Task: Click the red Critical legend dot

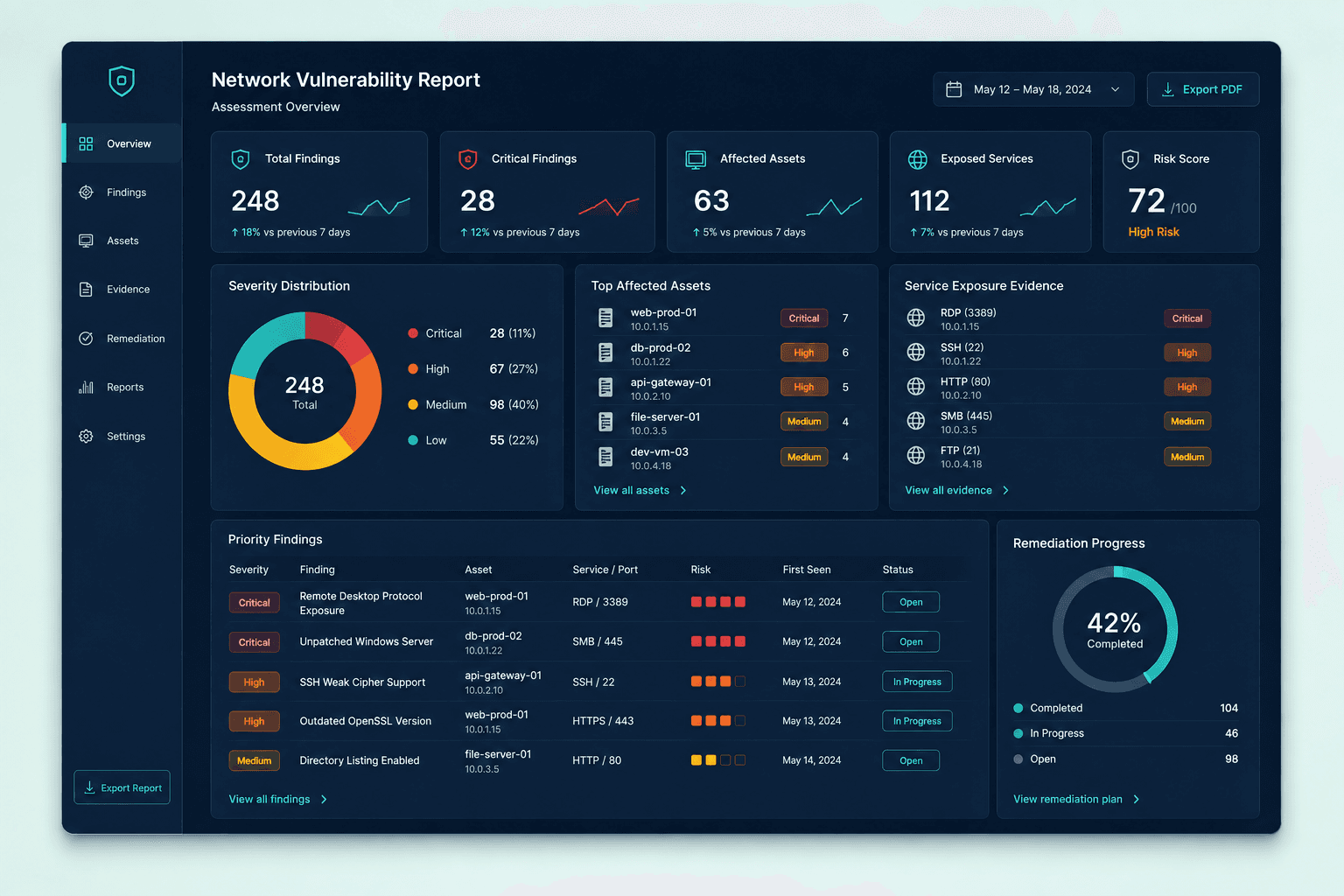Action: [413, 333]
